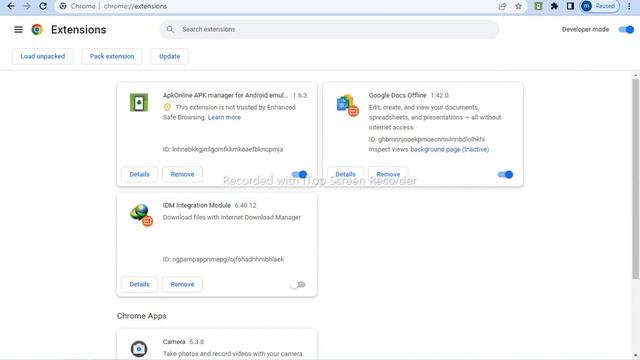Click the ApkOnline APK manager extension icon

pyautogui.click(x=139, y=102)
